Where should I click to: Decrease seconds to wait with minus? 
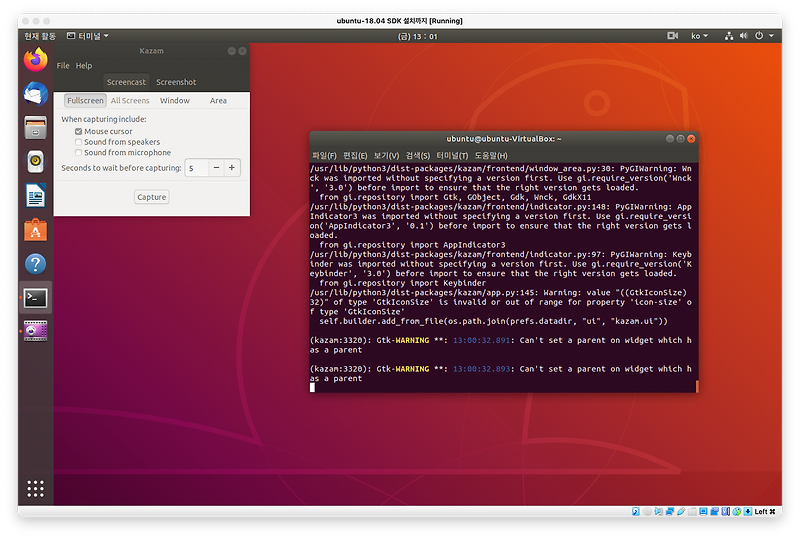(x=216, y=167)
